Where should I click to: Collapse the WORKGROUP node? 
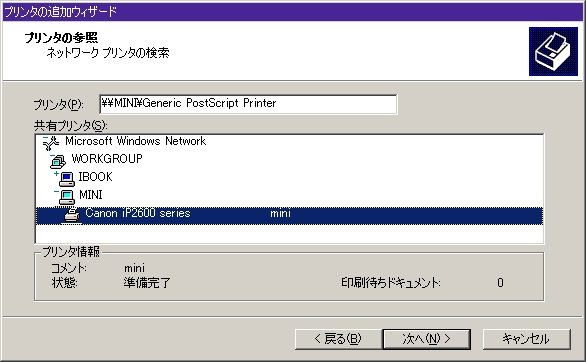coord(52,156)
